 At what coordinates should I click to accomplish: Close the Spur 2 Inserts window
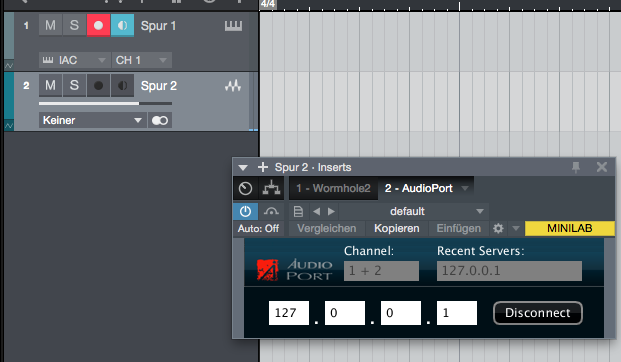[602, 167]
